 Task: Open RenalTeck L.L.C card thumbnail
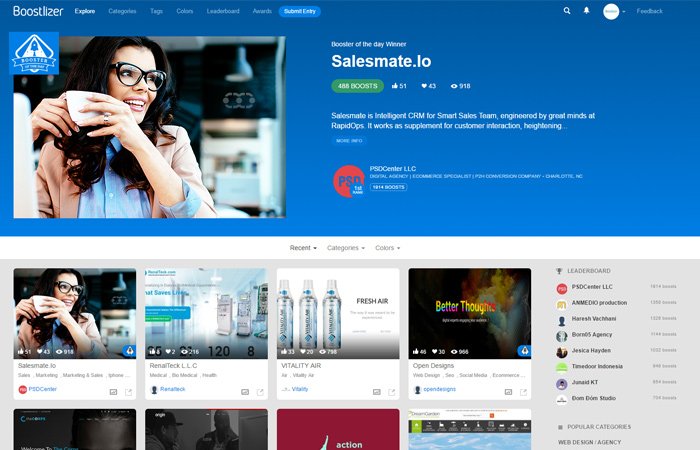tap(206, 312)
